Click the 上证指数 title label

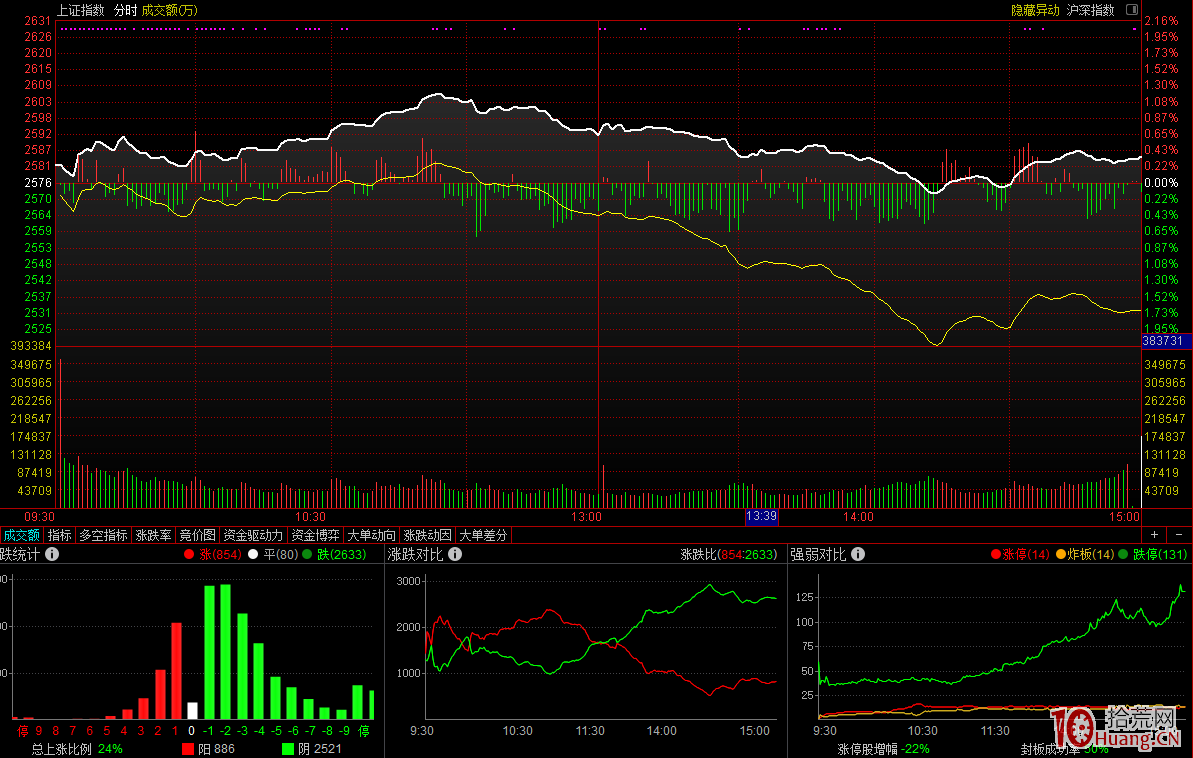tap(80, 10)
